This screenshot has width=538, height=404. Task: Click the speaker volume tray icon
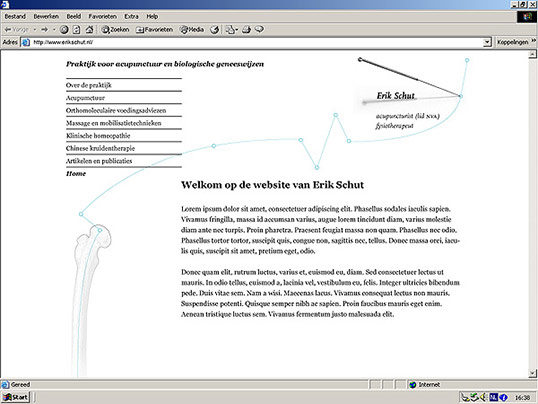(483, 397)
